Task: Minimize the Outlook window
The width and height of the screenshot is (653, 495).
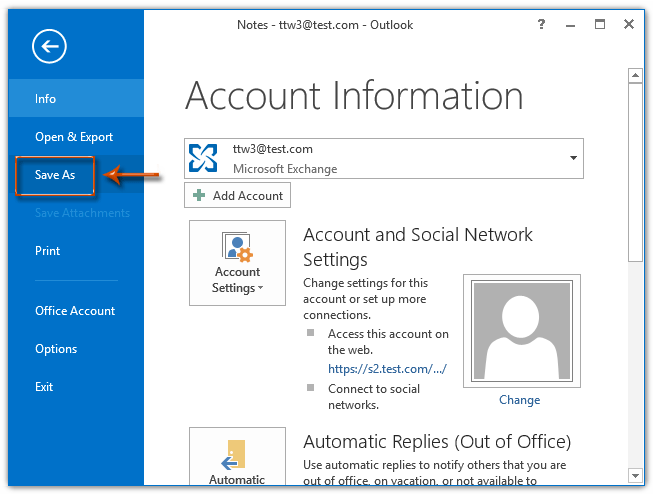Action: pyautogui.click(x=571, y=25)
